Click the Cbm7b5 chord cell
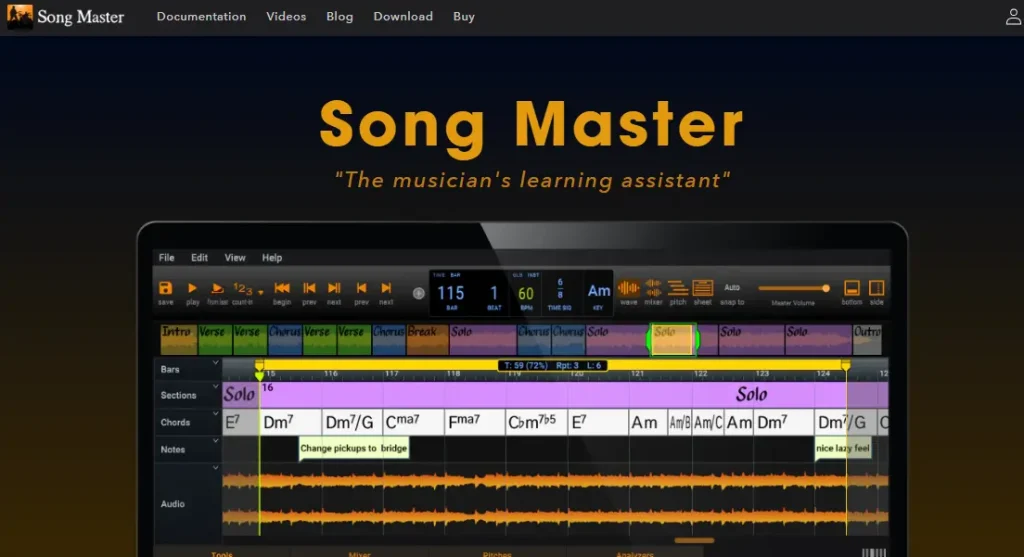Image resolution: width=1024 pixels, height=557 pixels. [x=536, y=422]
